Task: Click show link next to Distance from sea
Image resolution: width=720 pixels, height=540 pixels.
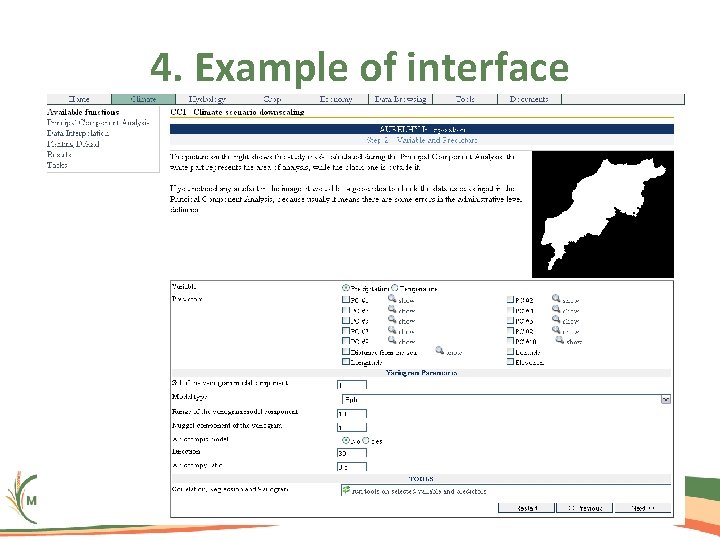Action: click(454, 353)
